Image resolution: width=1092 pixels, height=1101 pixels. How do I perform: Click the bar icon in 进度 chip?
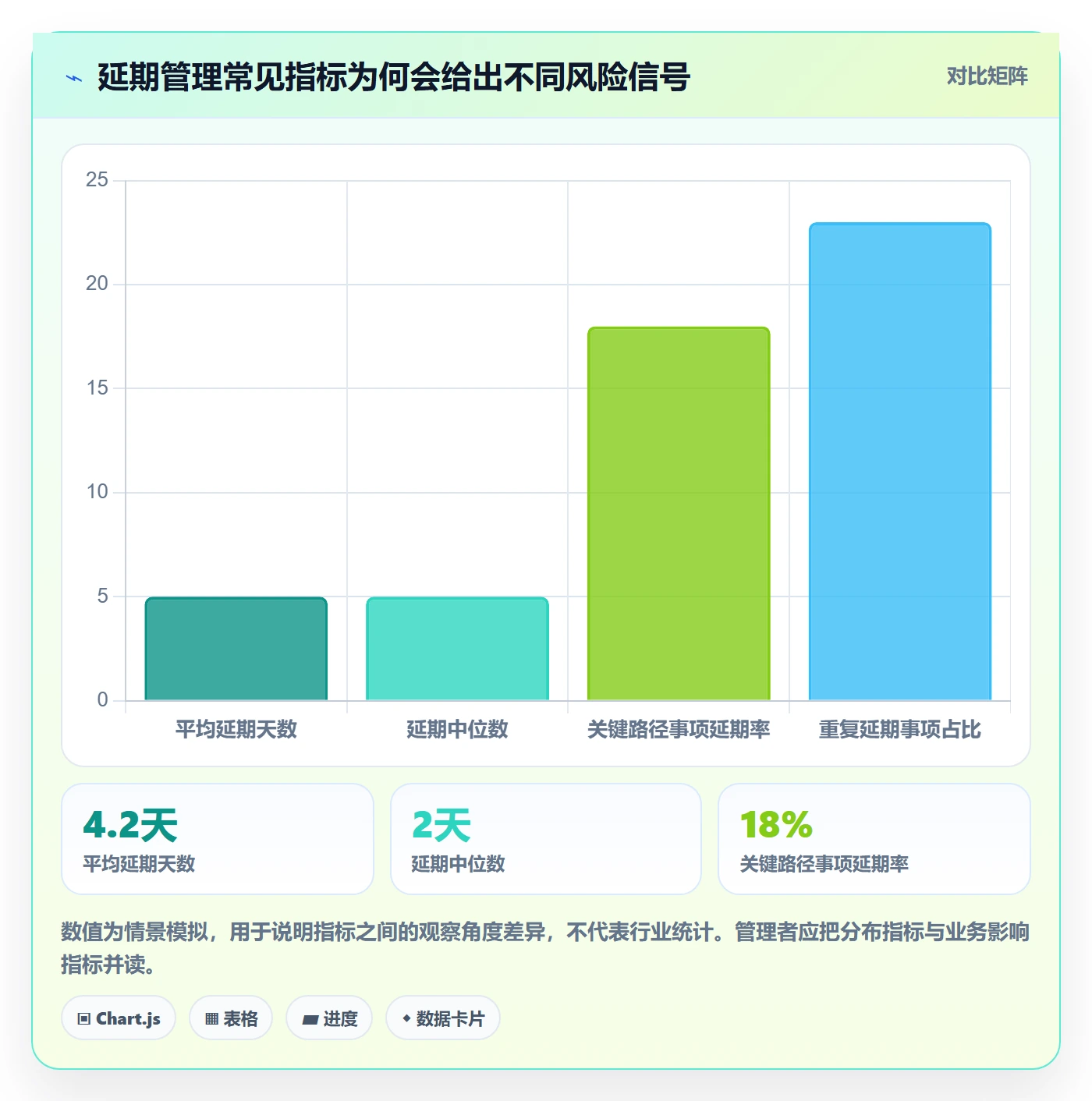tap(310, 1019)
